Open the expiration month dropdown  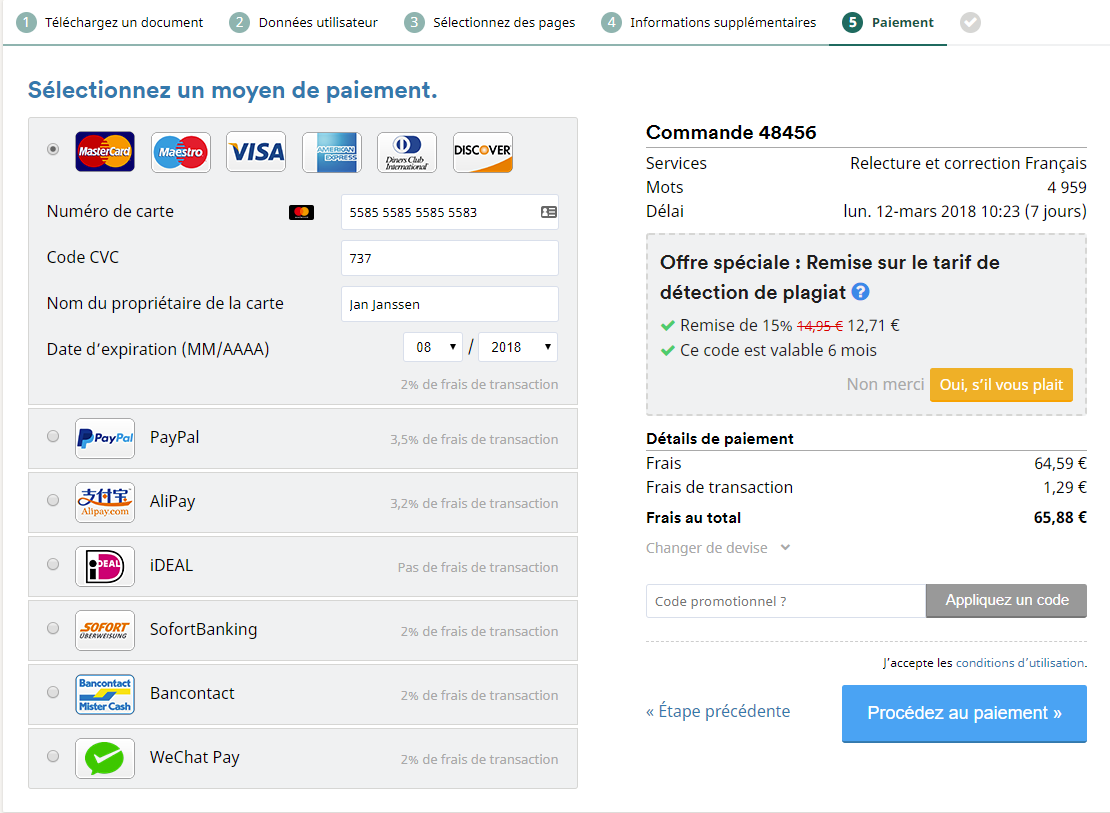[x=433, y=347]
